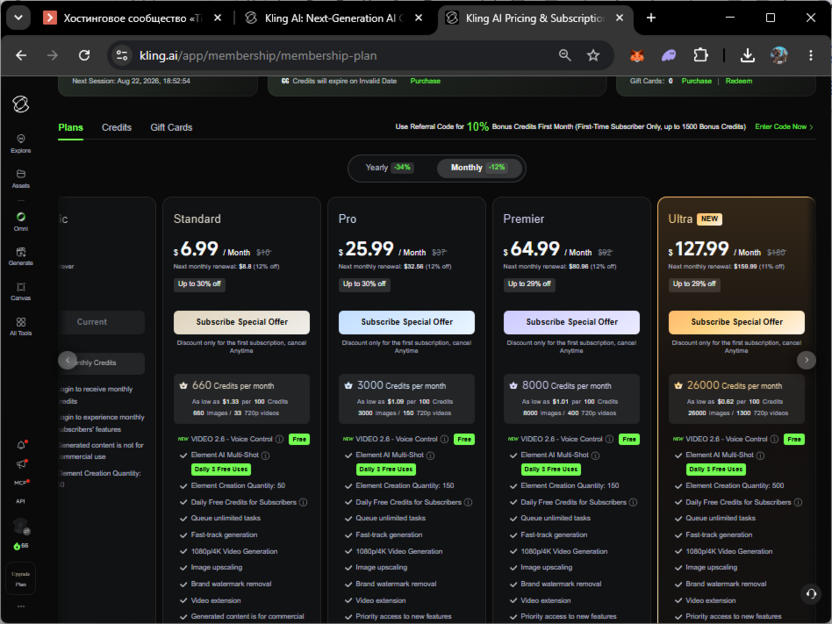Viewport: 832px width, 624px height.
Task: Click Purchase next to credits expiry
Action: 425,81
